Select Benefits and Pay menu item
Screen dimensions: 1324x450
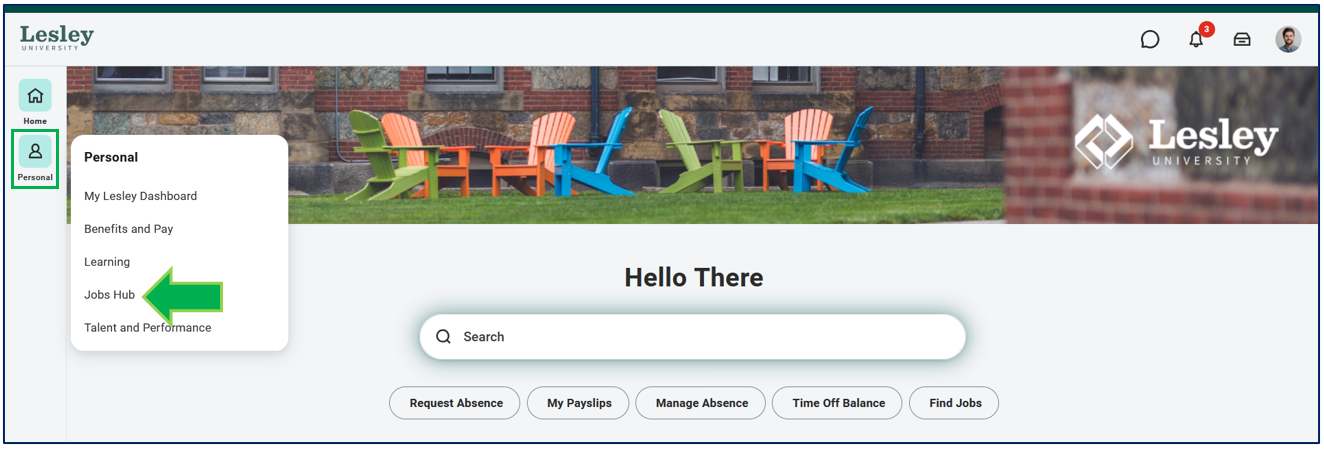[128, 229]
